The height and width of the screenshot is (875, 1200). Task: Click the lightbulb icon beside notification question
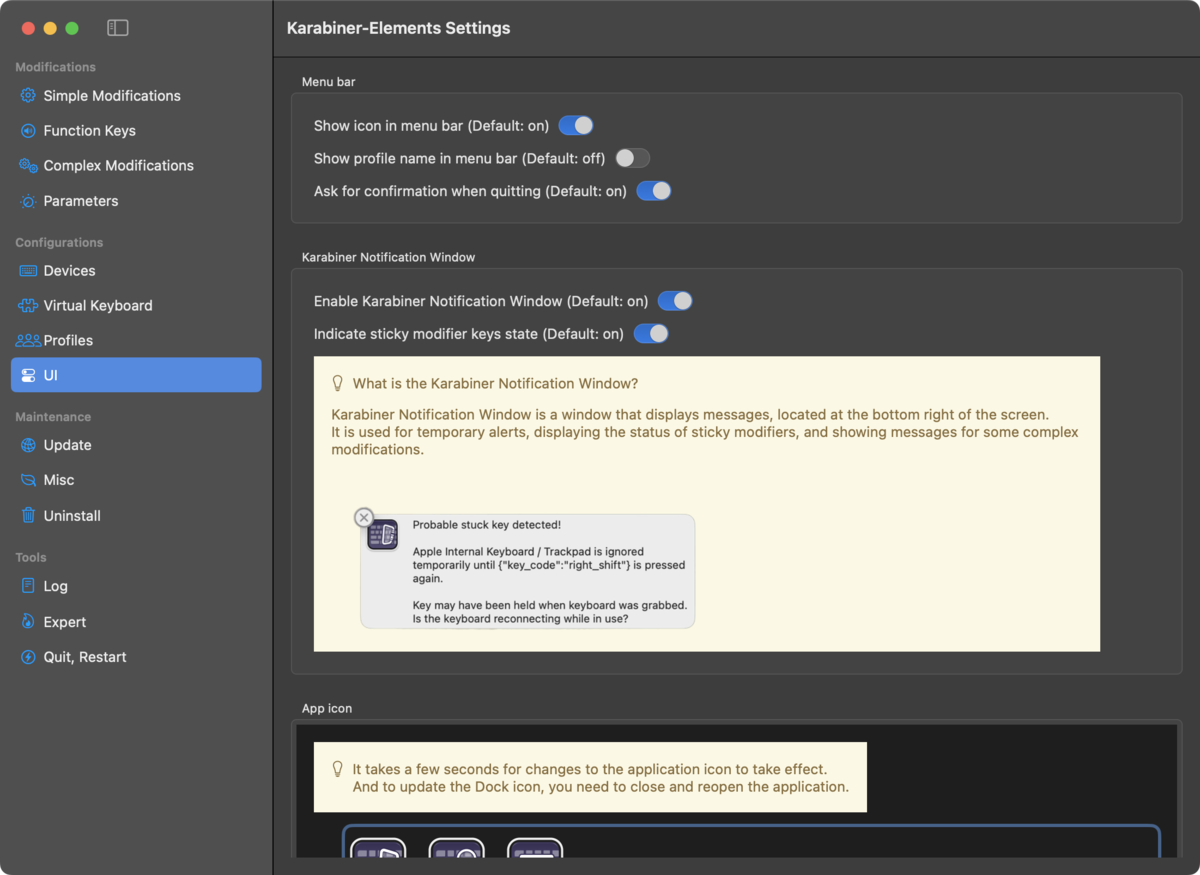(x=337, y=384)
